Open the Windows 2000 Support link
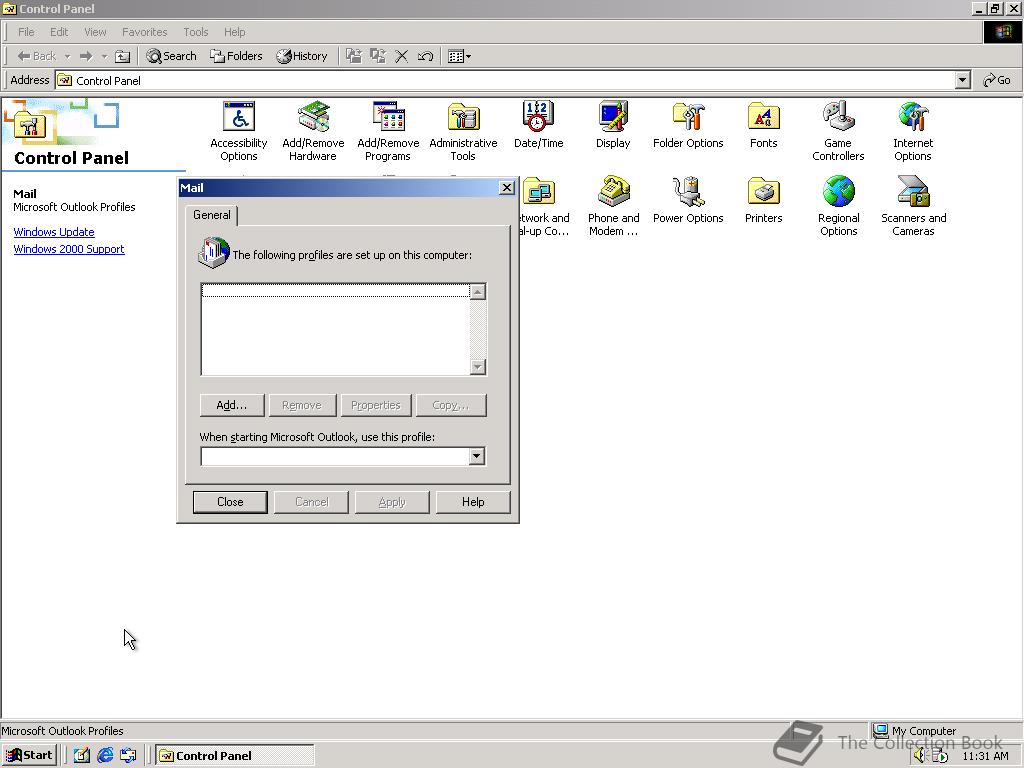This screenshot has height=768, width=1024. click(69, 249)
